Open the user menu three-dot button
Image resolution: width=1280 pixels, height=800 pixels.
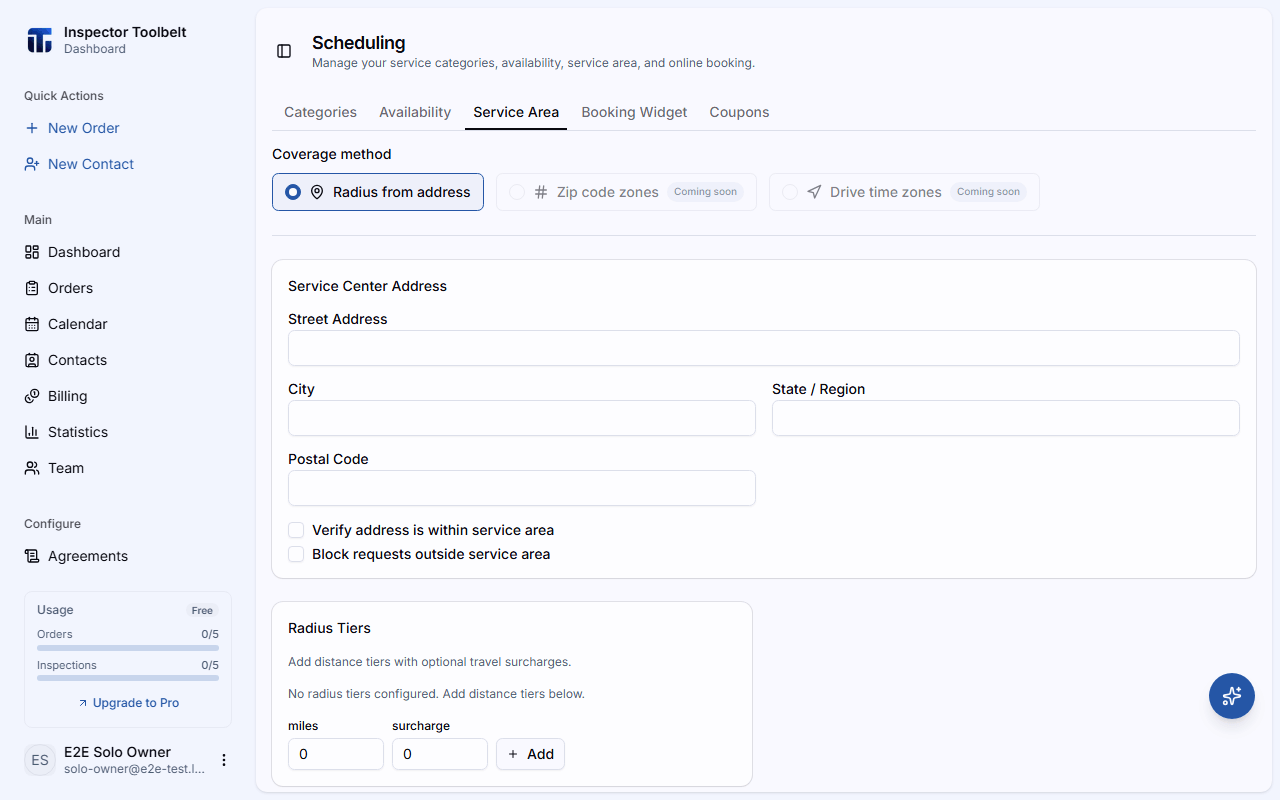tap(224, 760)
